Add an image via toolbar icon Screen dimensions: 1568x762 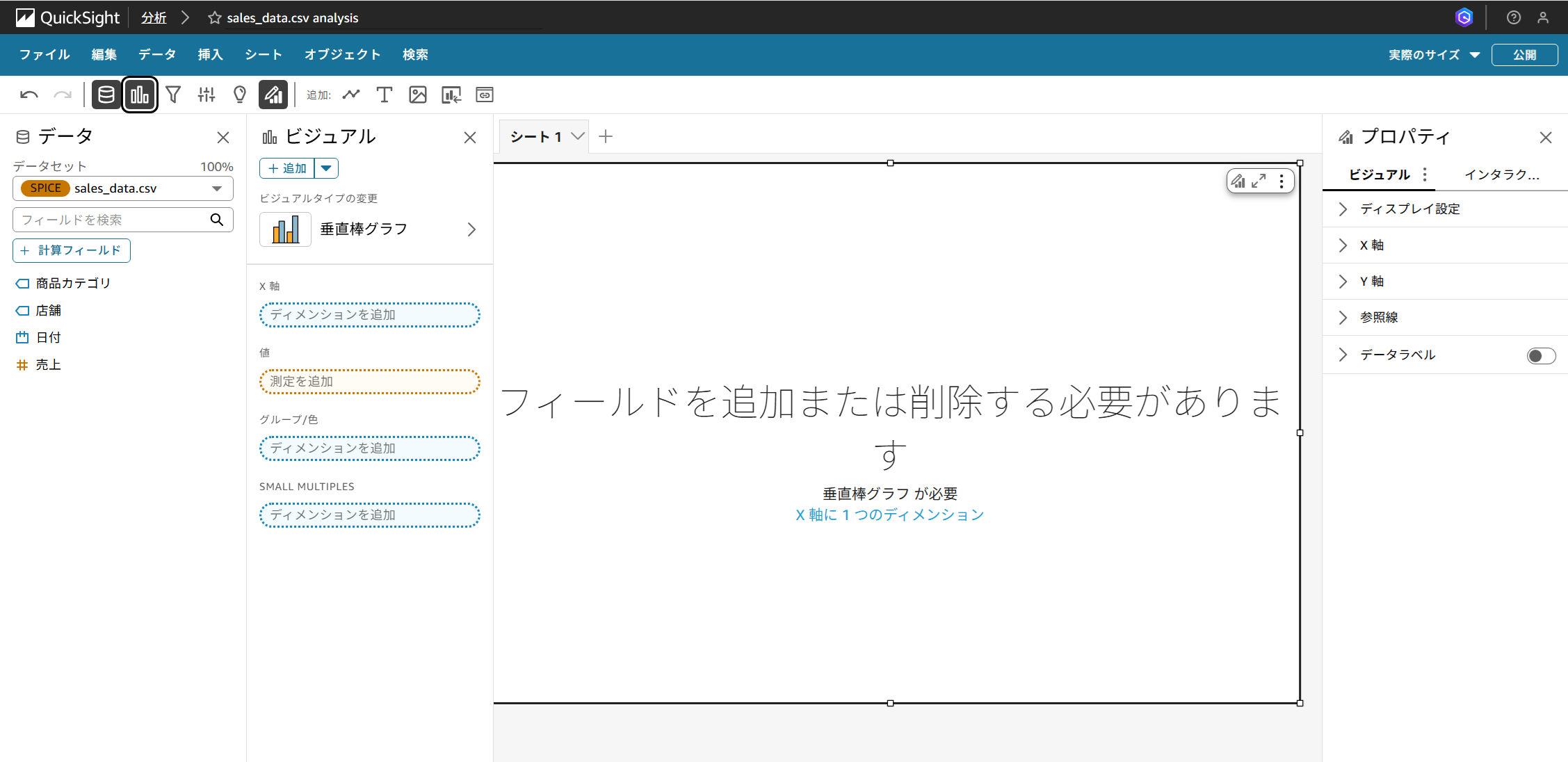(x=417, y=95)
